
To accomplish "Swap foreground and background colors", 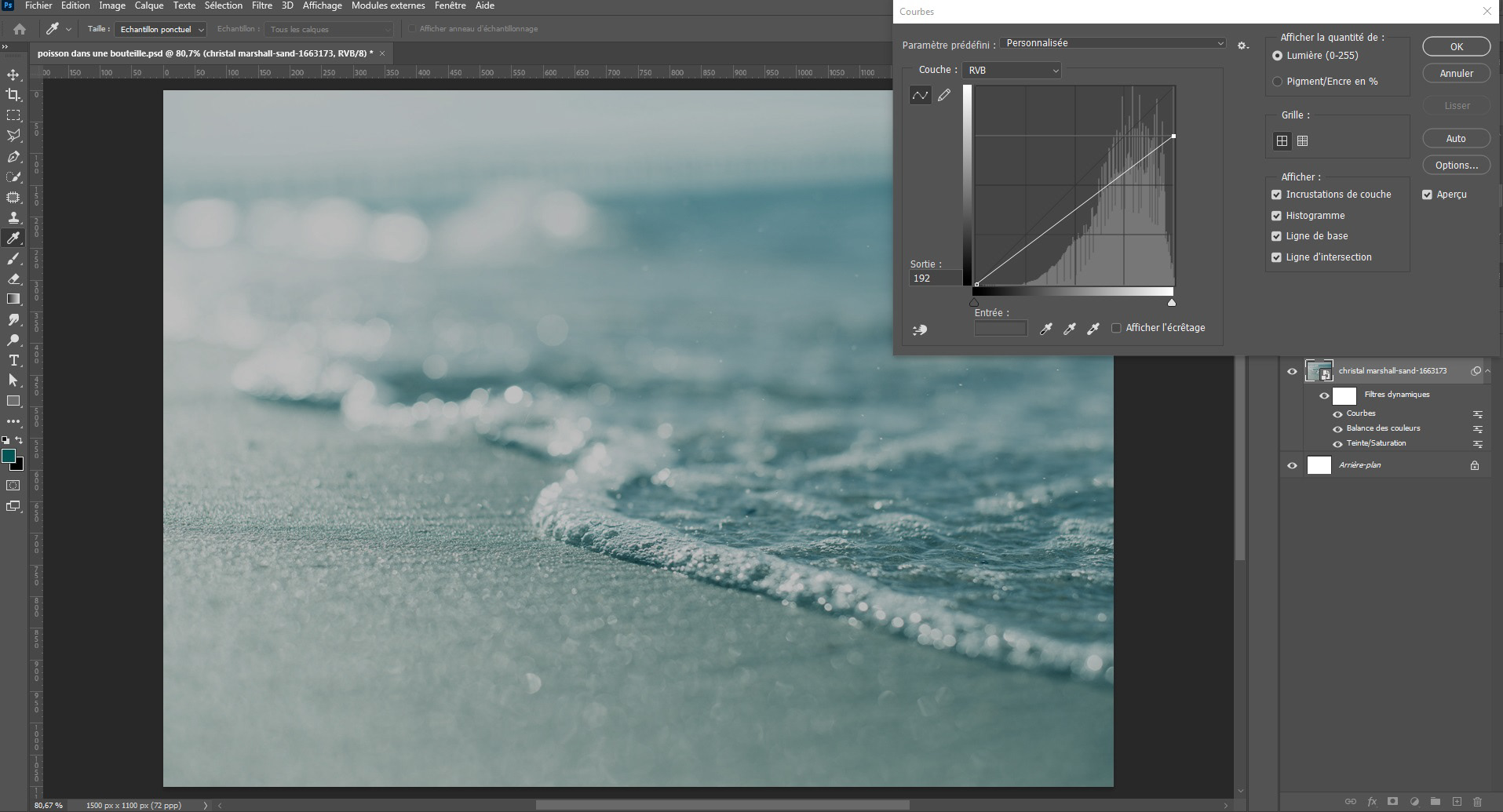I will click(x=20, y=440).
